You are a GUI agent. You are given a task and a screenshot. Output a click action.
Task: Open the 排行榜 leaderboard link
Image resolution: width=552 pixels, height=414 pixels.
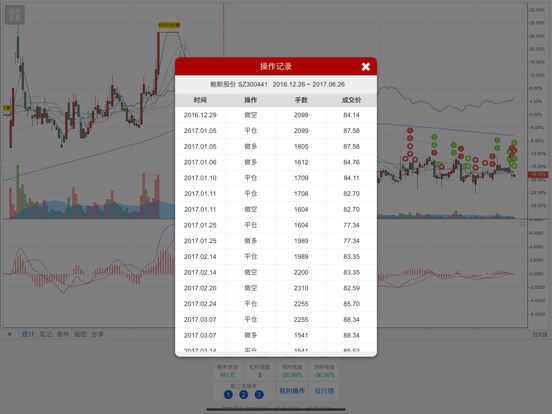(324, 391)
